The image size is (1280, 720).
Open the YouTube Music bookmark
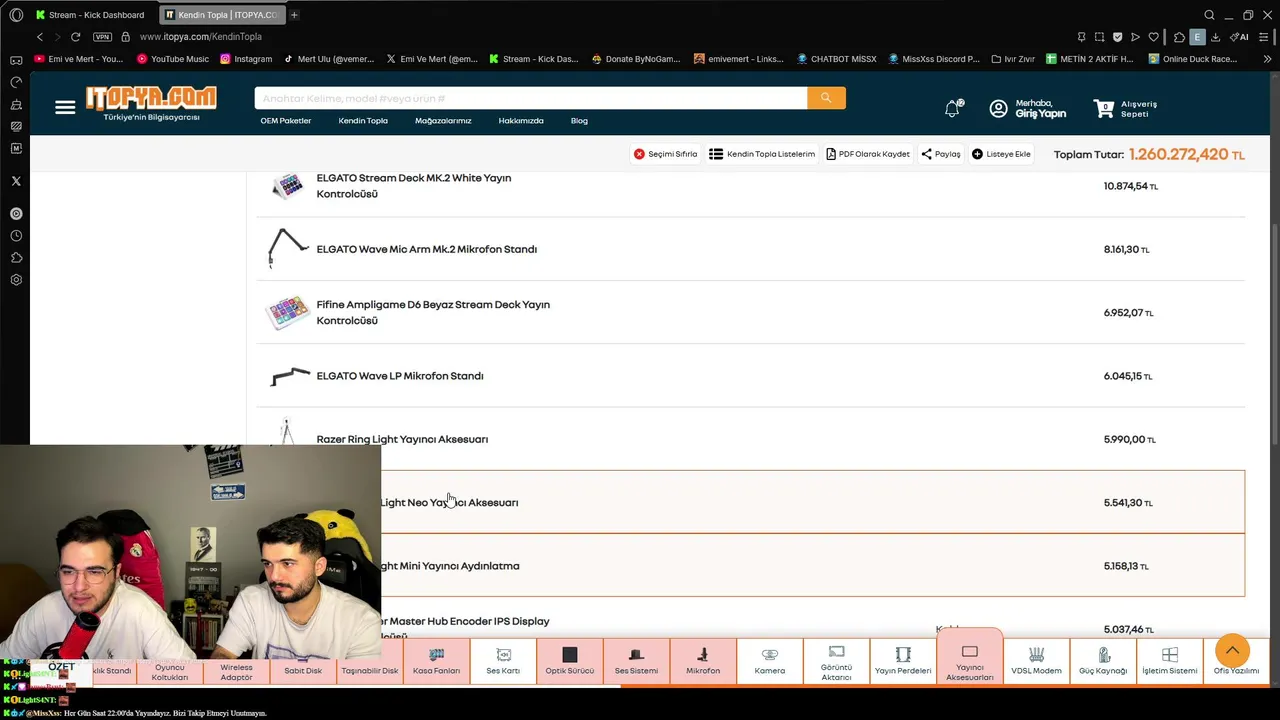[173, 59]
